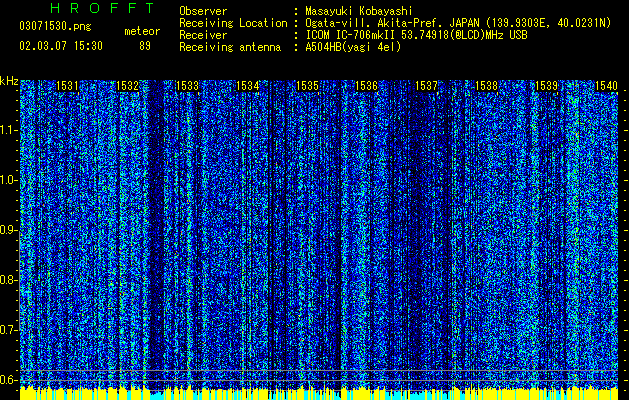The height and width of the screenshot is (400, 629).
Task: Click the date stamp 02.03.07 15:30
Action: coord(61,46)
